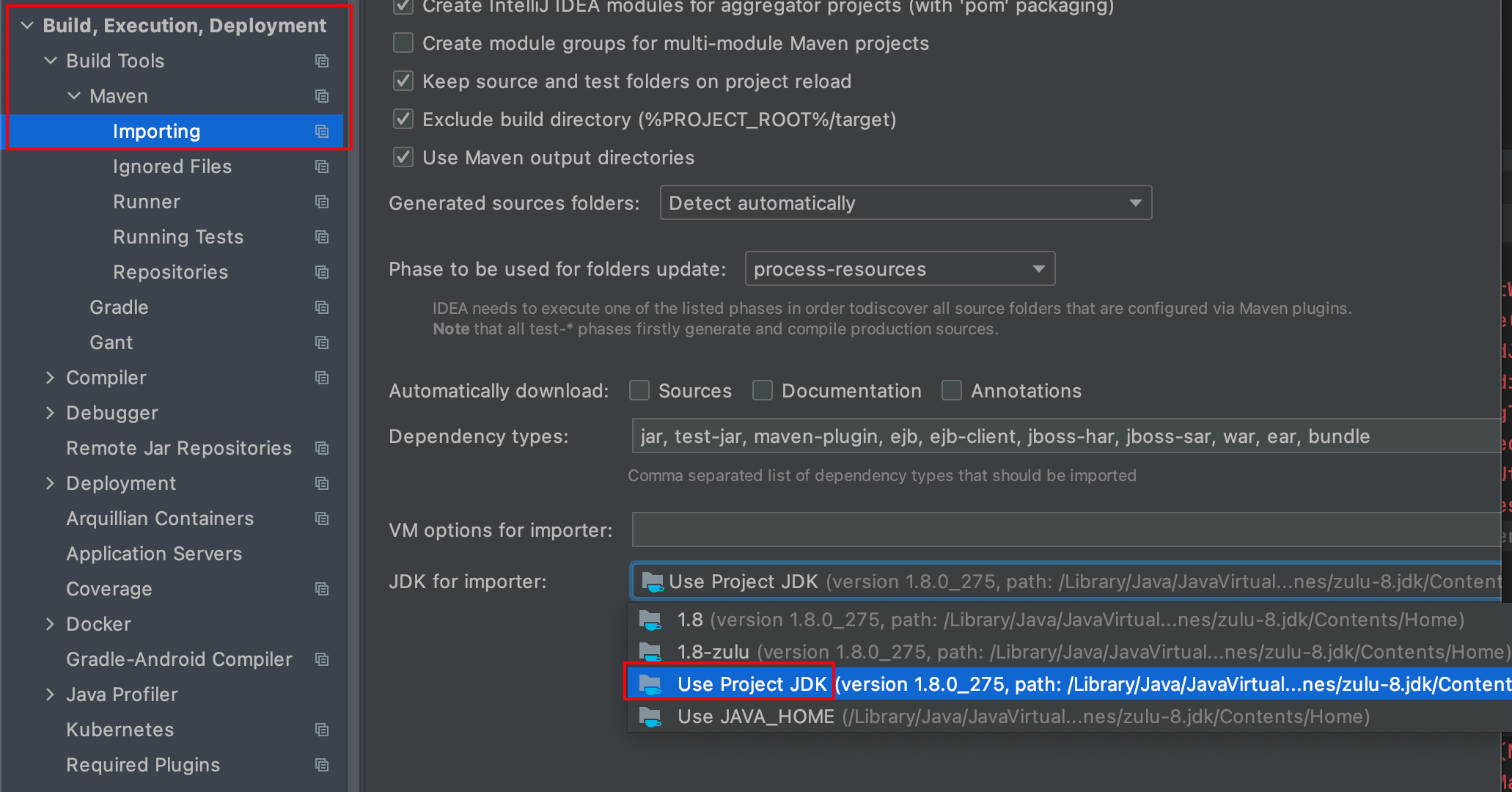Screen dimensions: 1512x792
Task: Click JDK folder icon of 1.8-zulu entry
Action: tap(650, 652)
